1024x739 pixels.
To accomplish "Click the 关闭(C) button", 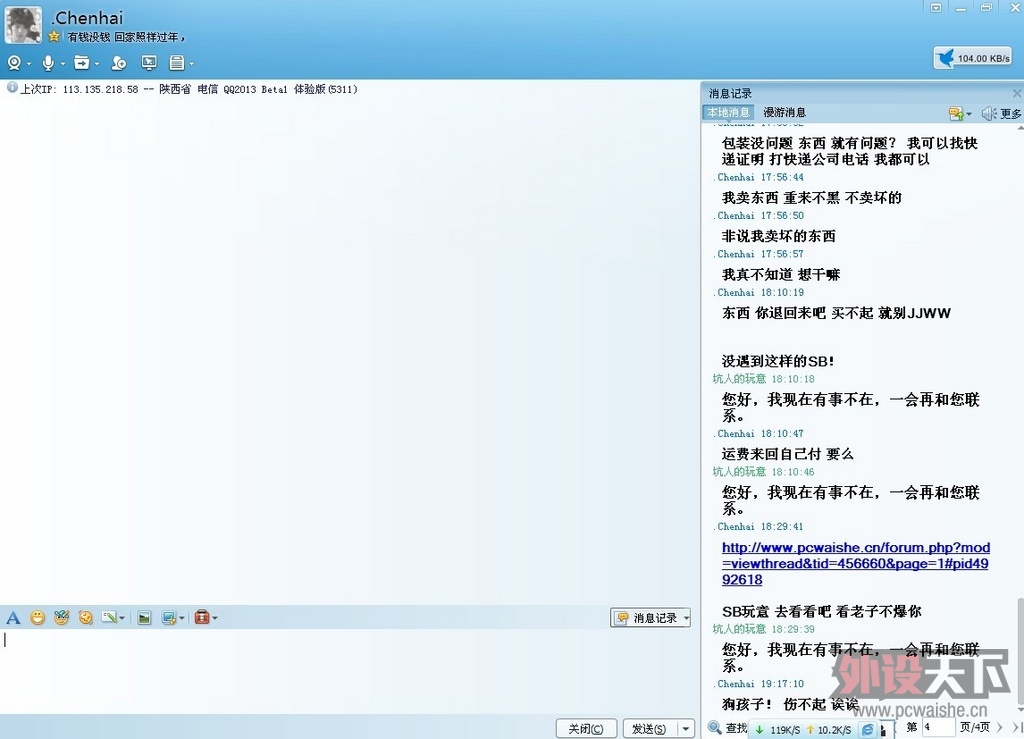I will coord(586,729).
